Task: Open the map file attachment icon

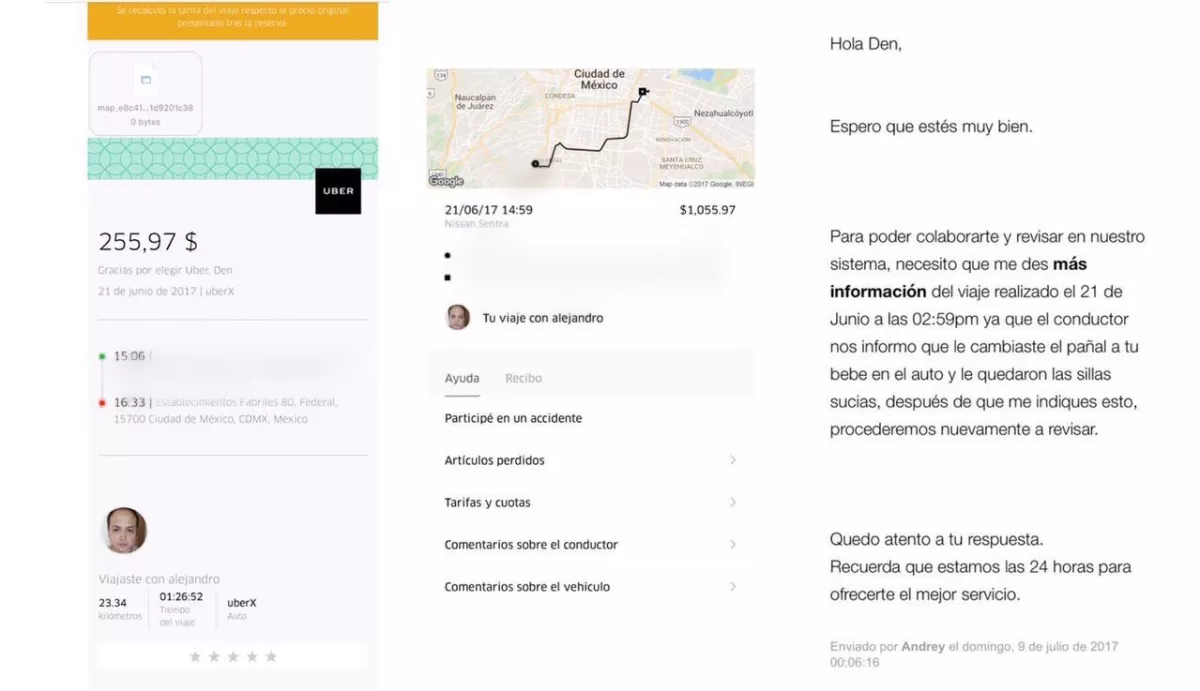Action: [145, 78]
